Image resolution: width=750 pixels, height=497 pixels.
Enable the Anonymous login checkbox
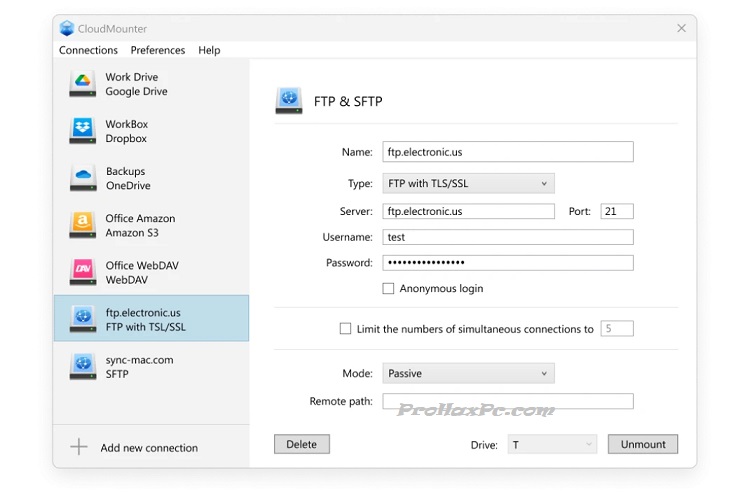point(388,288)
